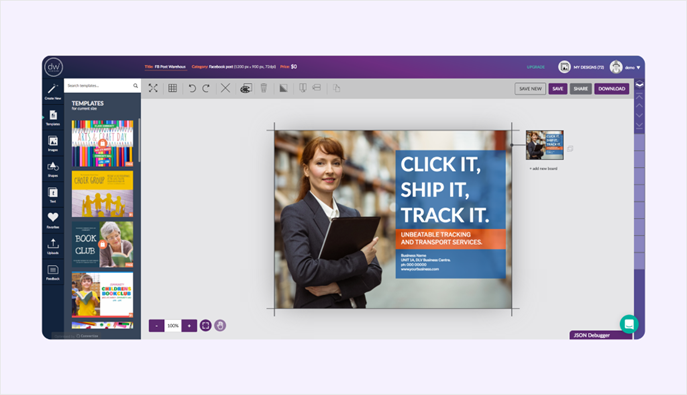Select the CLICK IT, SHIP IT headline text
The image size is (687, 395).
(x=445, y=190)
